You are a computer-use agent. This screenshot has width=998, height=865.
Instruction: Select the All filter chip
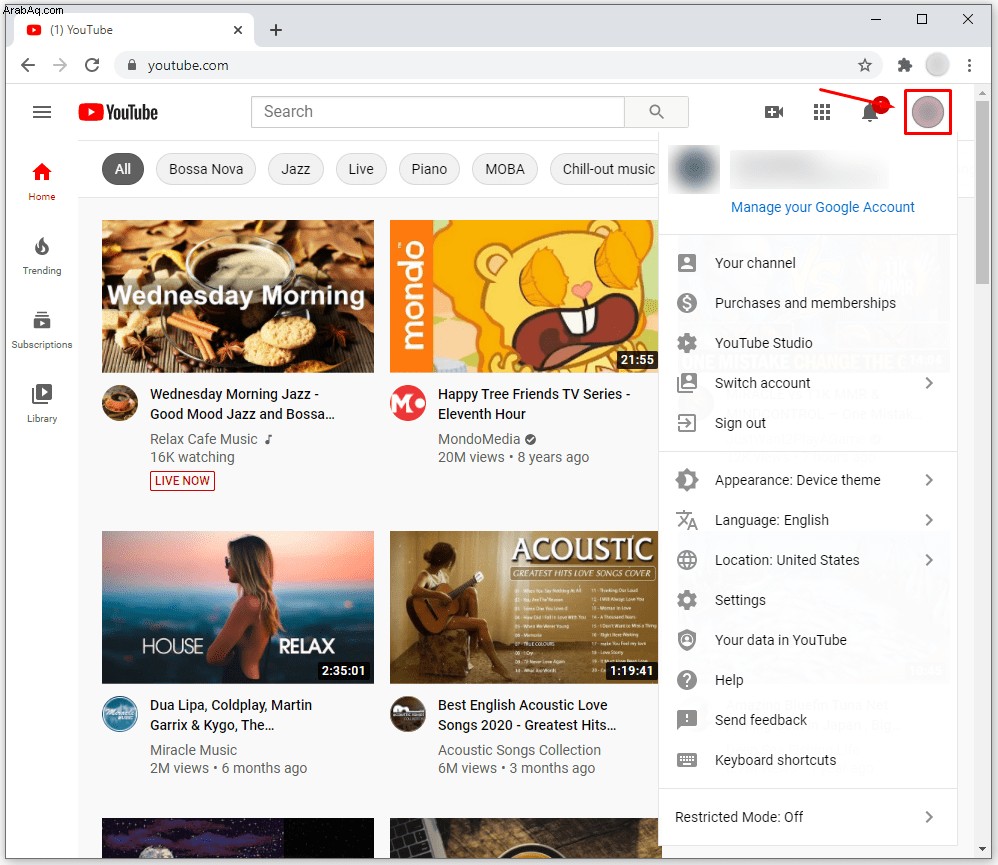click(123, 169)
